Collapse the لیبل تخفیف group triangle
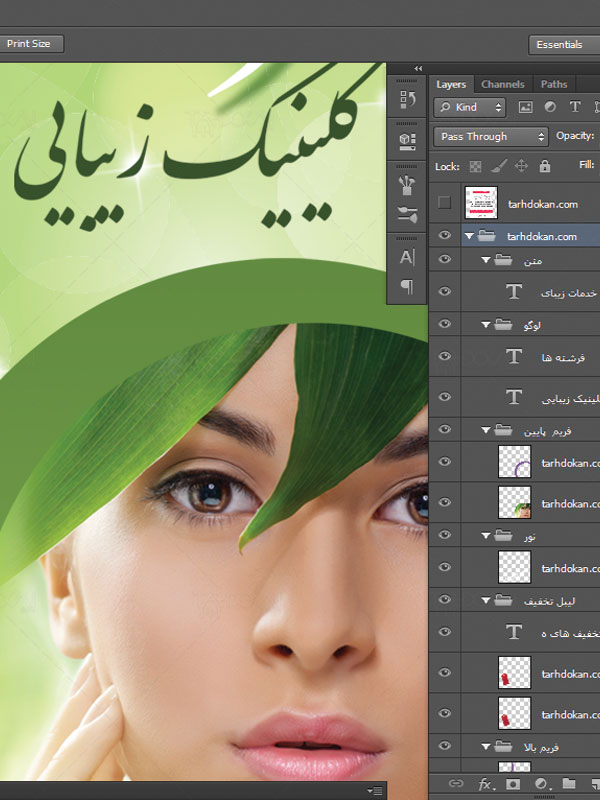 (486, 601)
